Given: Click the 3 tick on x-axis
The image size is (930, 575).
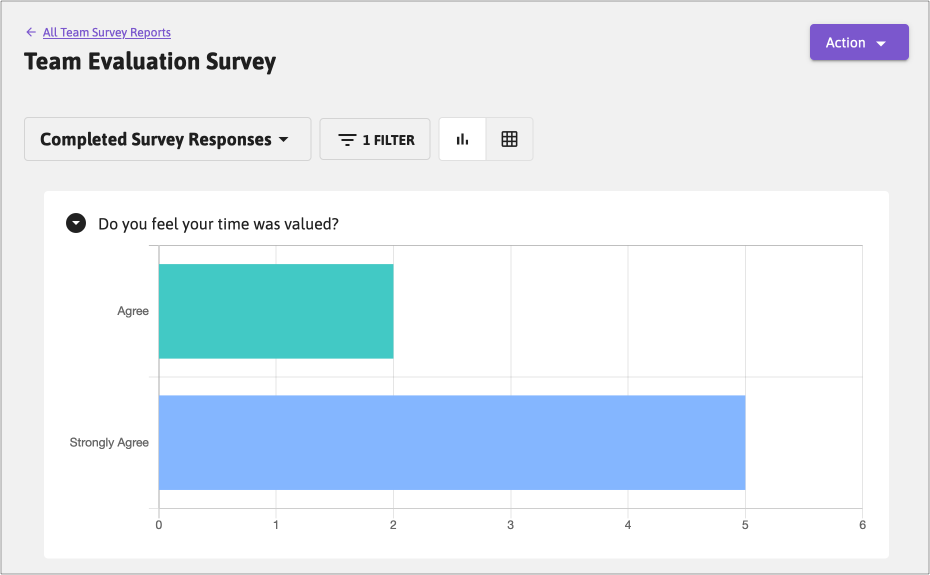Looking at the screenshot, I should 510,525.
